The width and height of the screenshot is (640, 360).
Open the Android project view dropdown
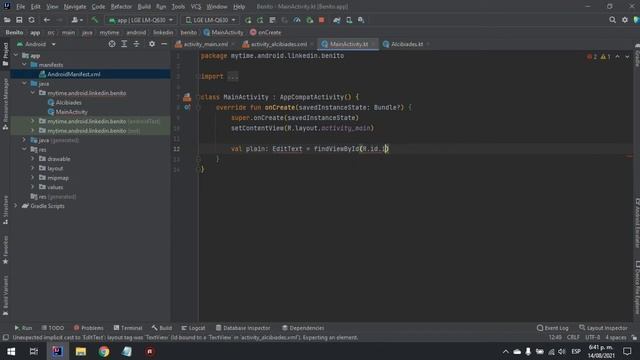pos(36,44)
